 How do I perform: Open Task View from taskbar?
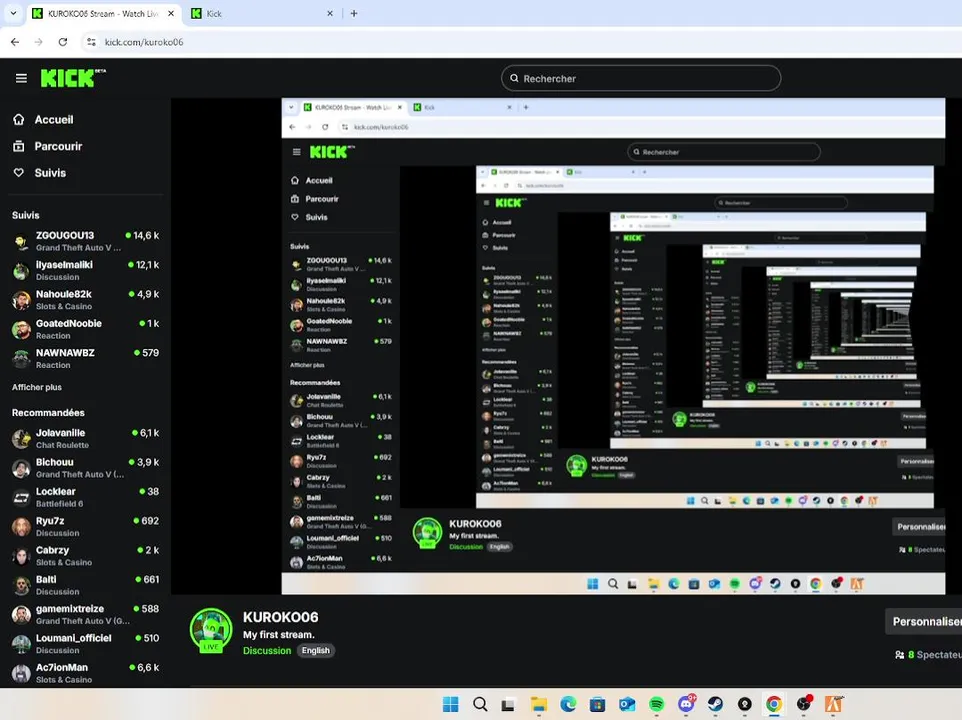pos(508,705)
